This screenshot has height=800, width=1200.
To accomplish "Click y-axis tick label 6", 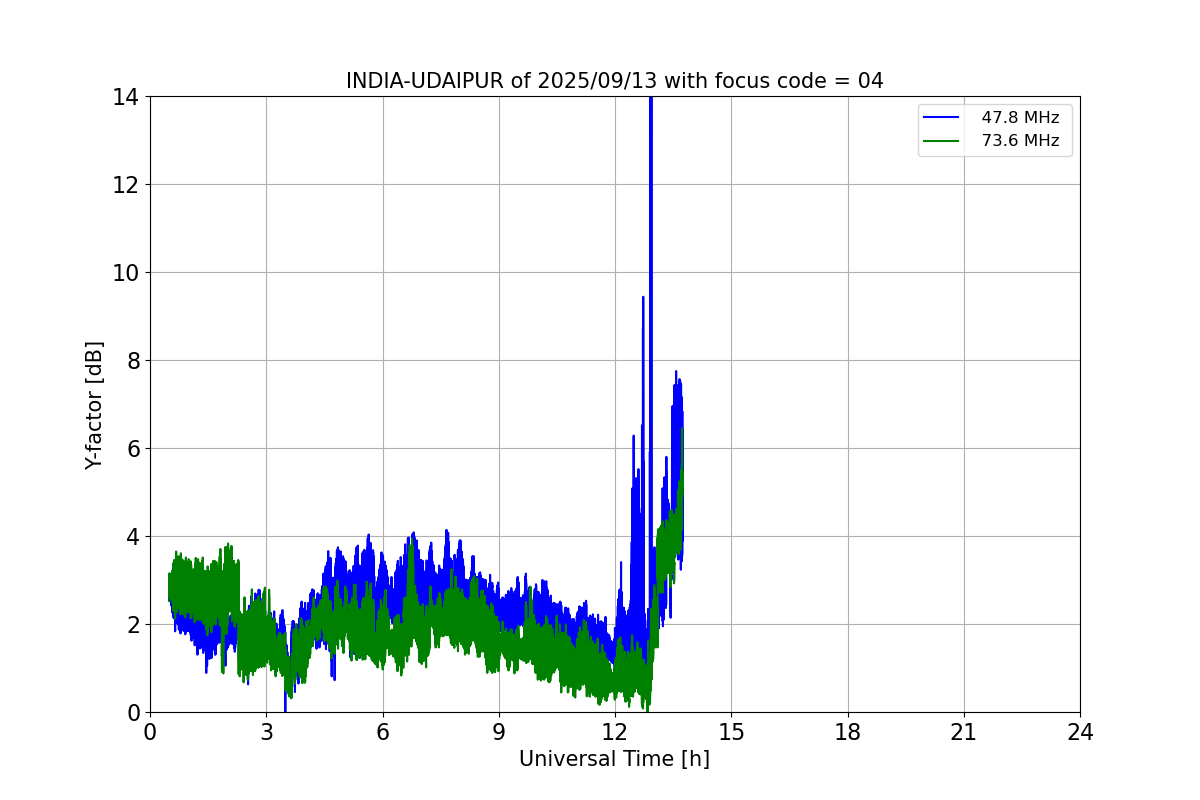I will pyautogui.click(x=132, y=449).
